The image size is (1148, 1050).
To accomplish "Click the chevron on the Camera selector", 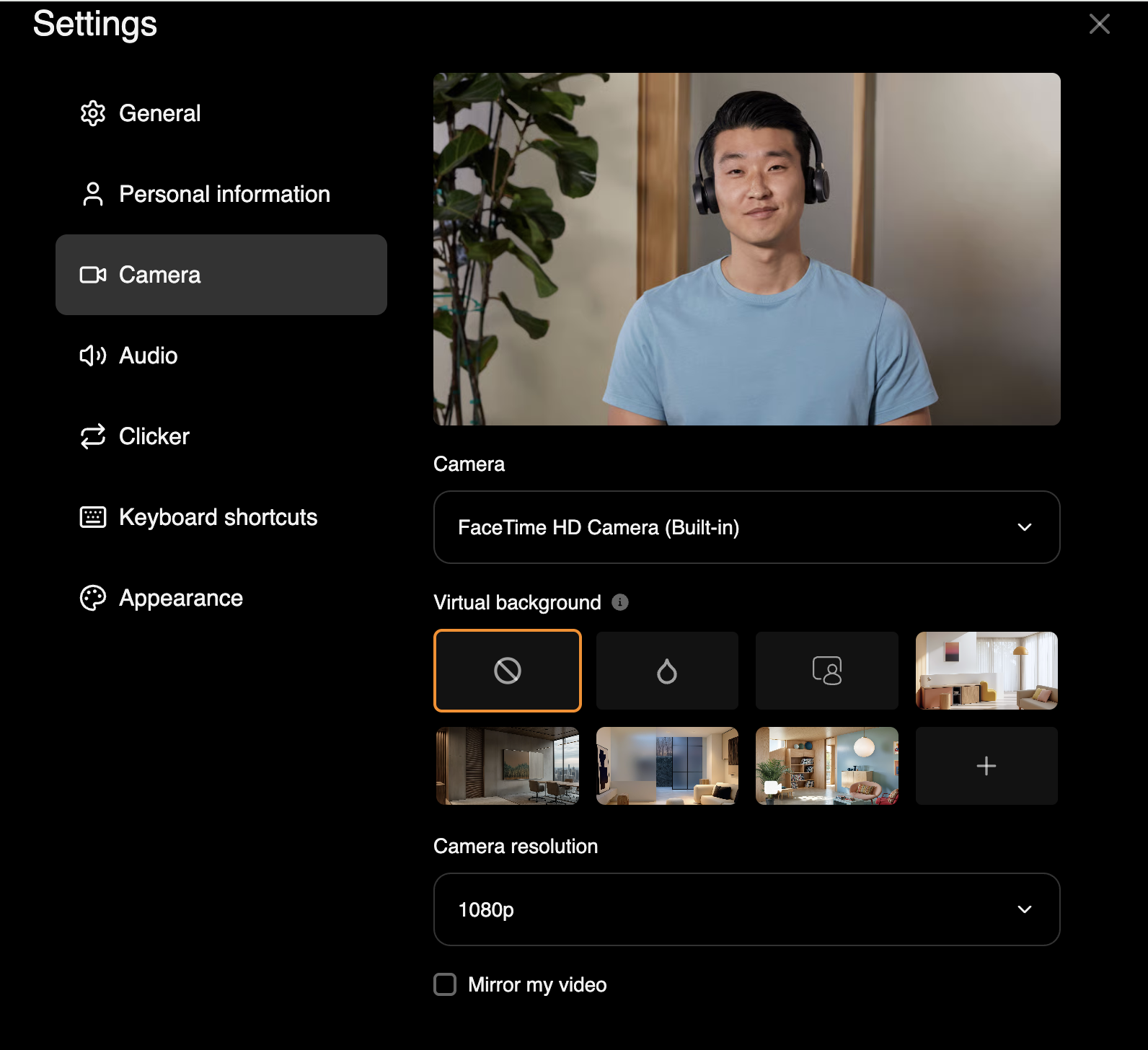I will tap(1025, 527).
